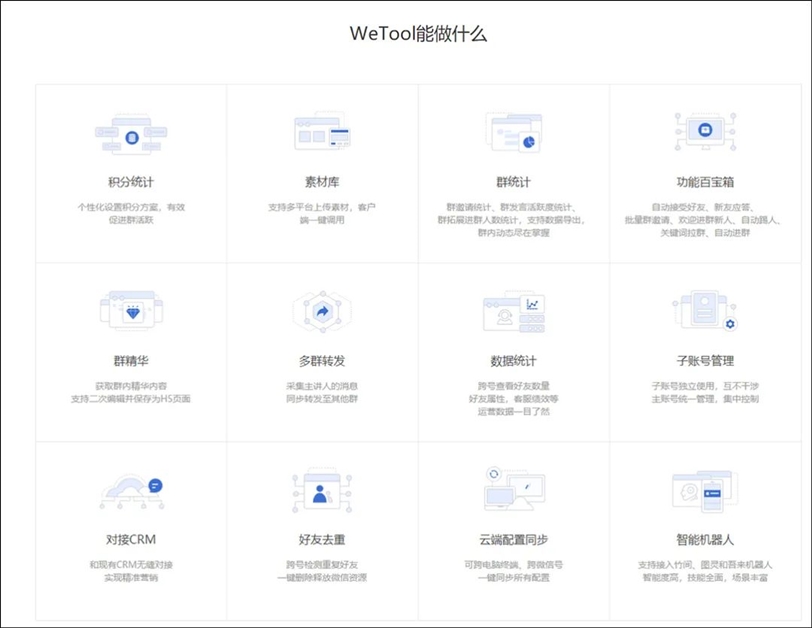
Task: Click the 积分统计 points statistics icon
Action: [x=131, y=135]
